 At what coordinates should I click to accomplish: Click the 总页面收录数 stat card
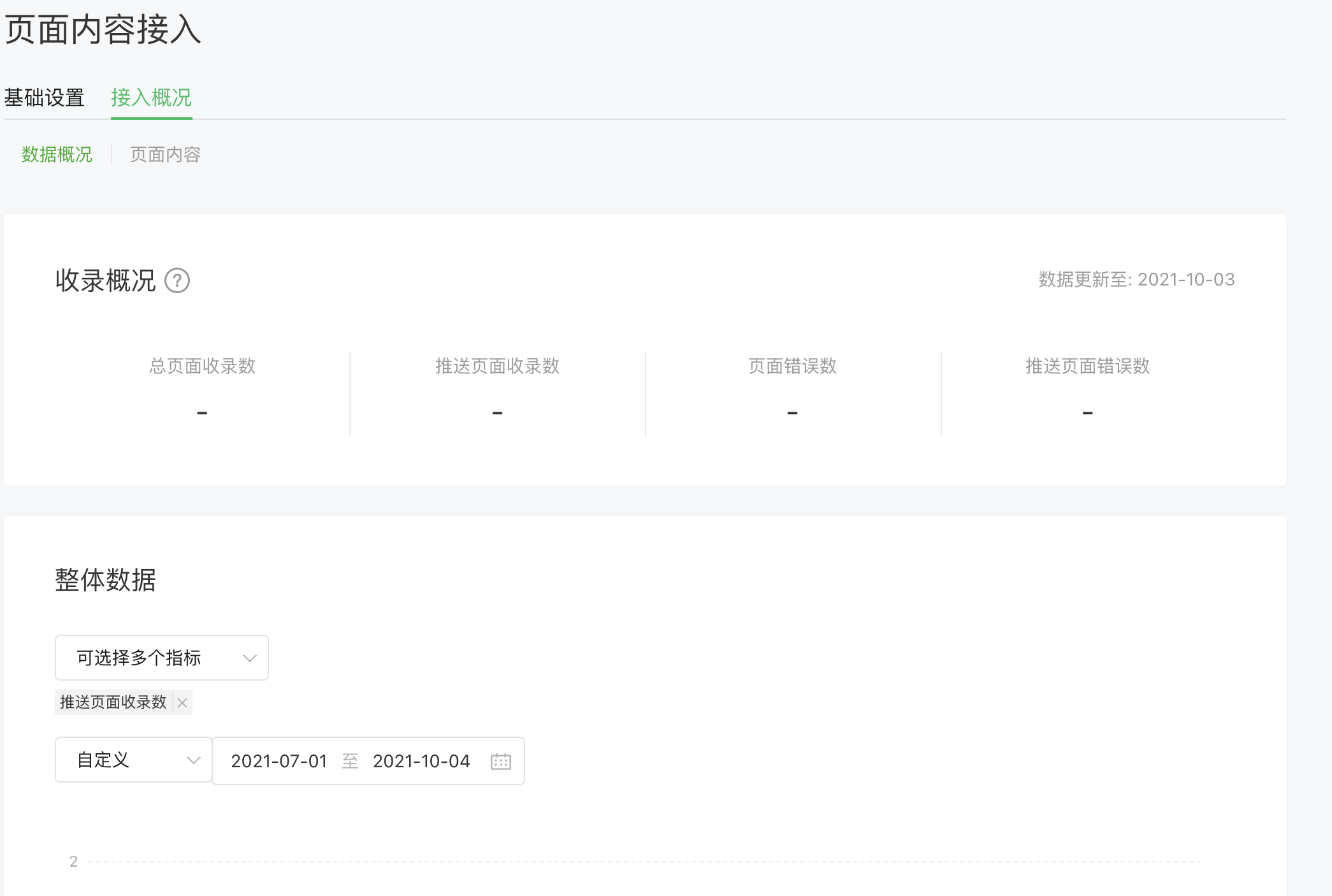(x=202, y=389)
